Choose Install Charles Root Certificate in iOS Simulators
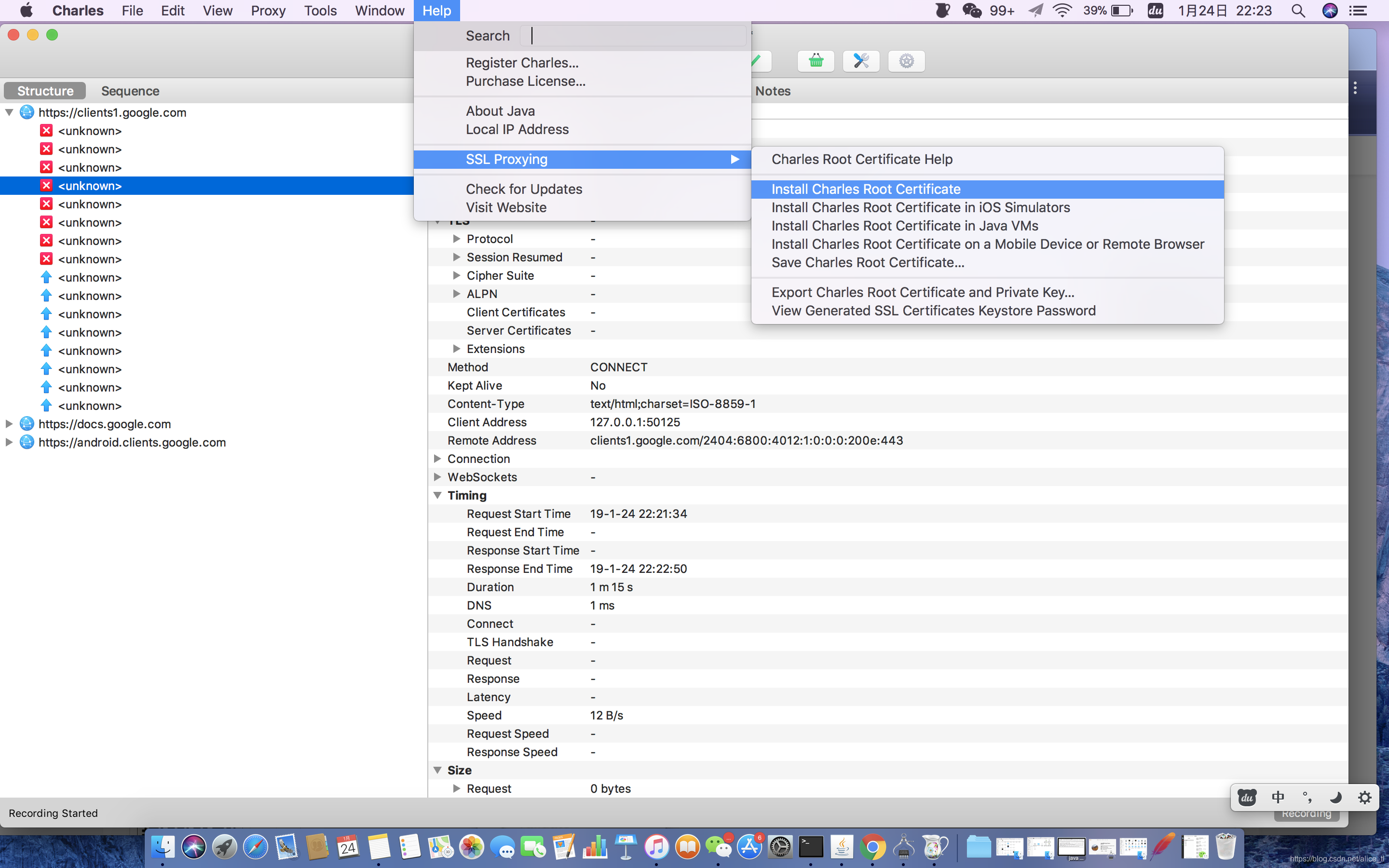 click(x=987, y=207)
